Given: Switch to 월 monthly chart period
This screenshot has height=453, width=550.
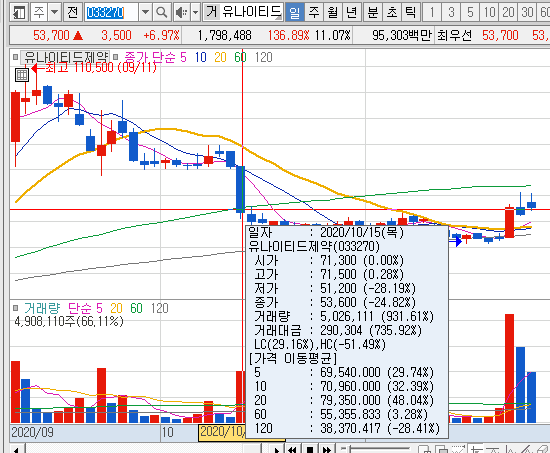Looking at the screenshot, I should (x=333, y=13).
